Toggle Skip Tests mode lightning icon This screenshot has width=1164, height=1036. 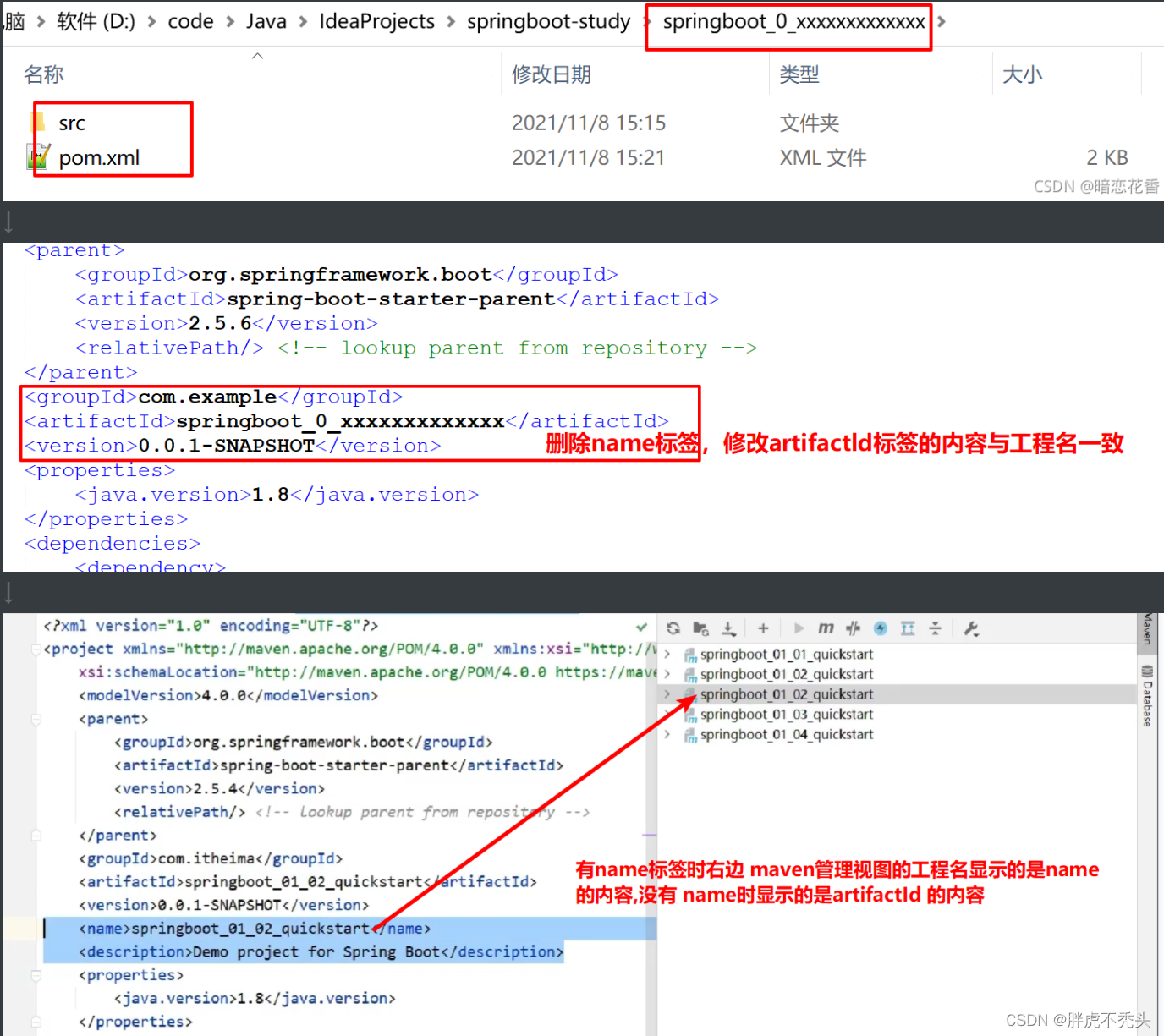click(x=881, y=628)
